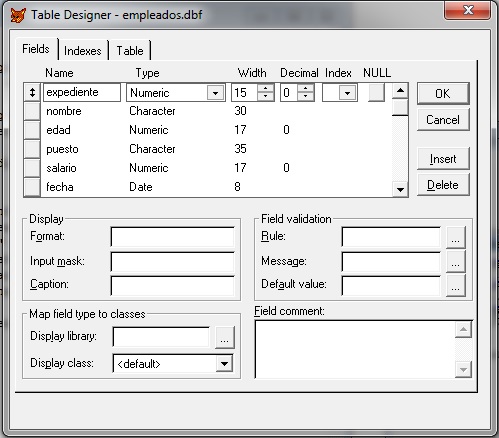Image resolution: width=499 pixels, height=438 pixels.
Task: Increase the Width spinner value
Action: click(266, 88)
